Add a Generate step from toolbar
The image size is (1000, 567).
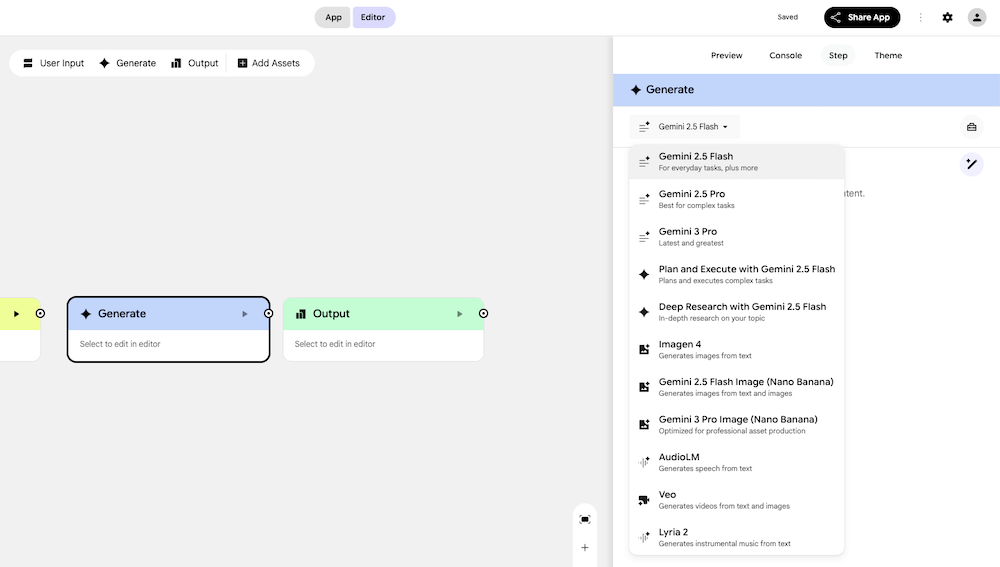pos(128,63)
